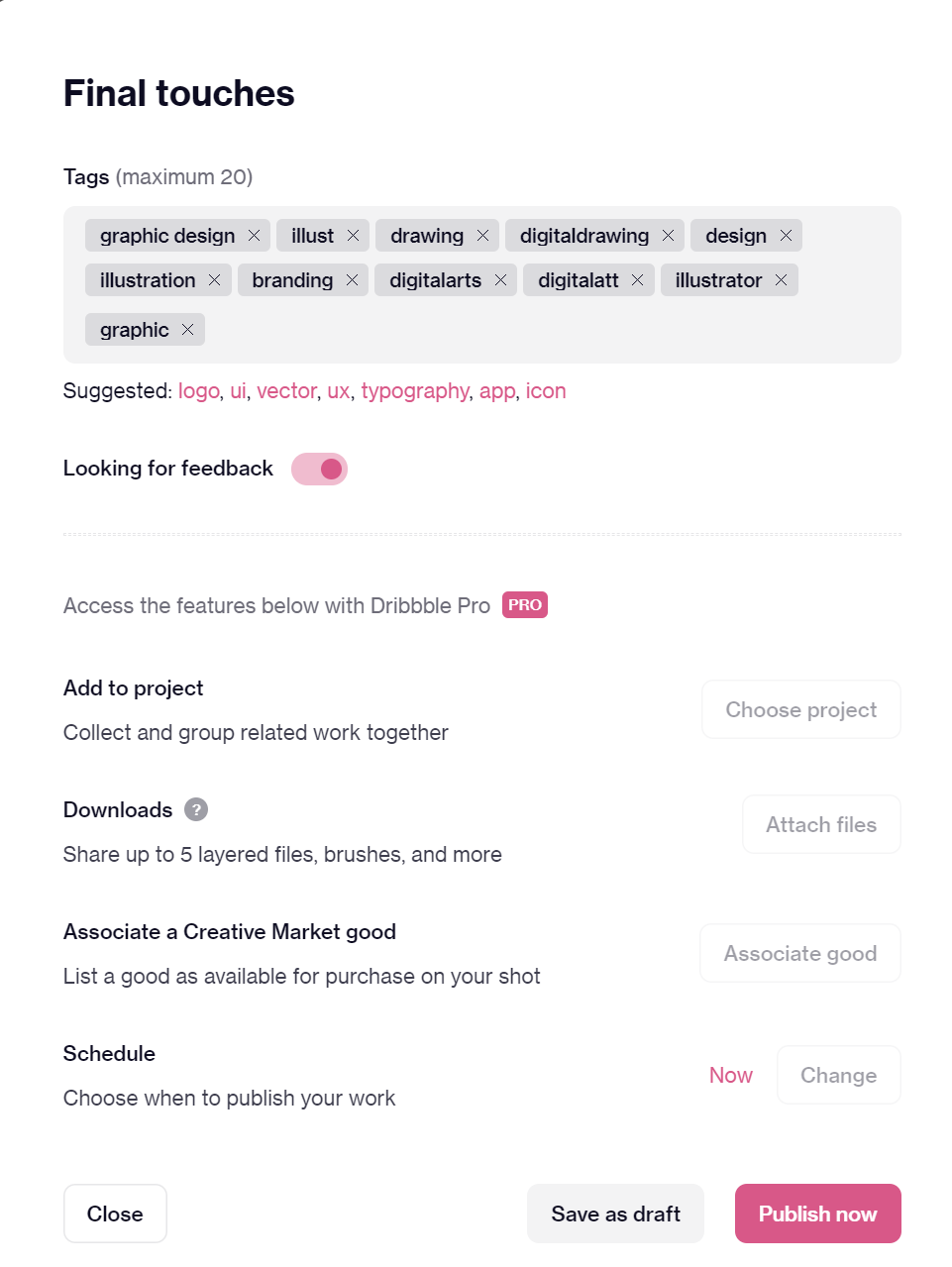Screen dimensions: 952x1267
Task: Remove the 'illust' tag
Action: point(353,236)
